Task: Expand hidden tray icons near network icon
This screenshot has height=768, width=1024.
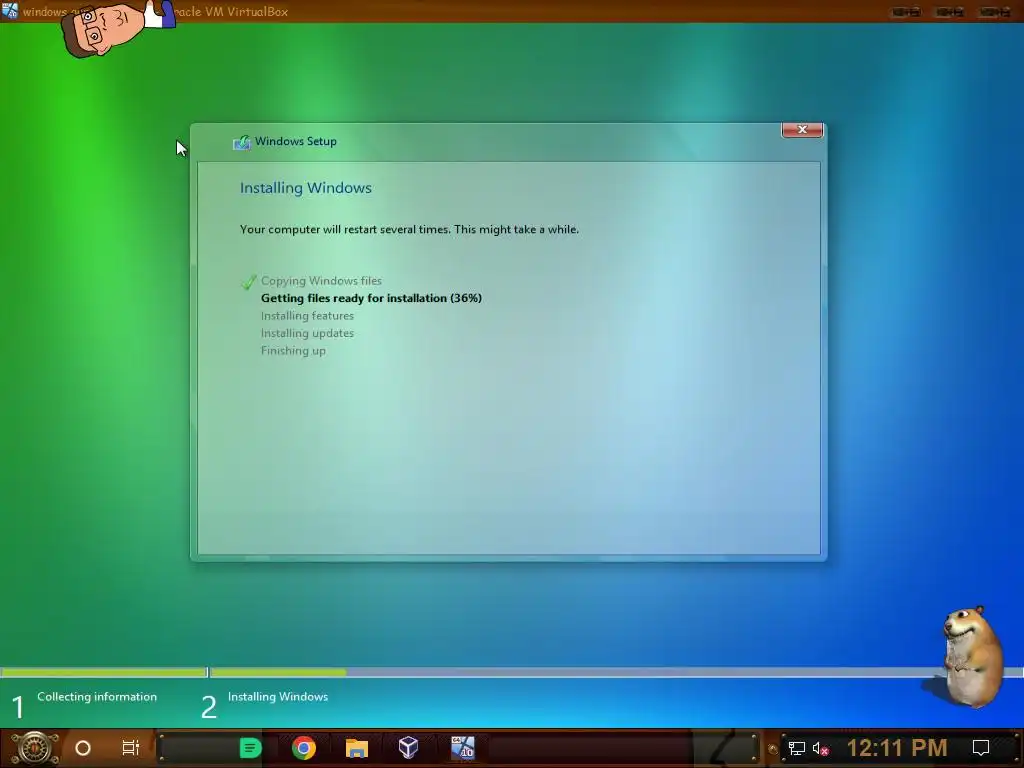Action: [773, 749]
